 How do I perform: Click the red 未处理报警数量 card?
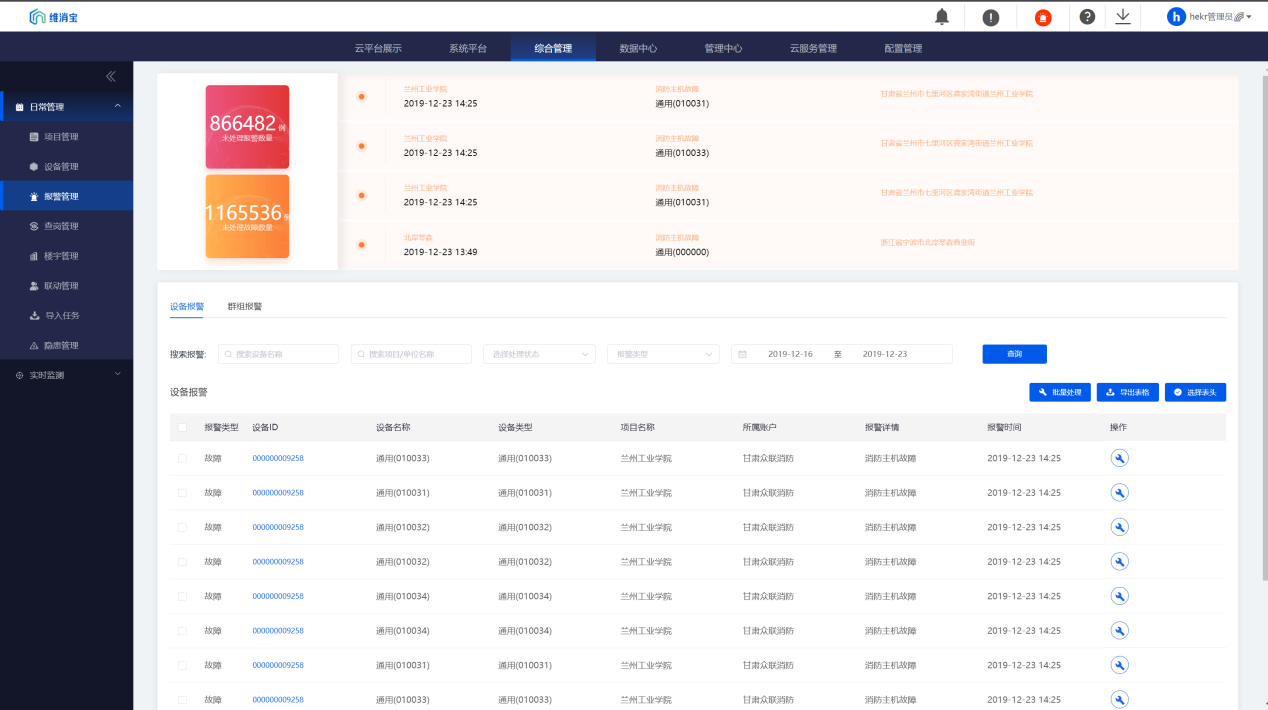click(x=248, y=127)
